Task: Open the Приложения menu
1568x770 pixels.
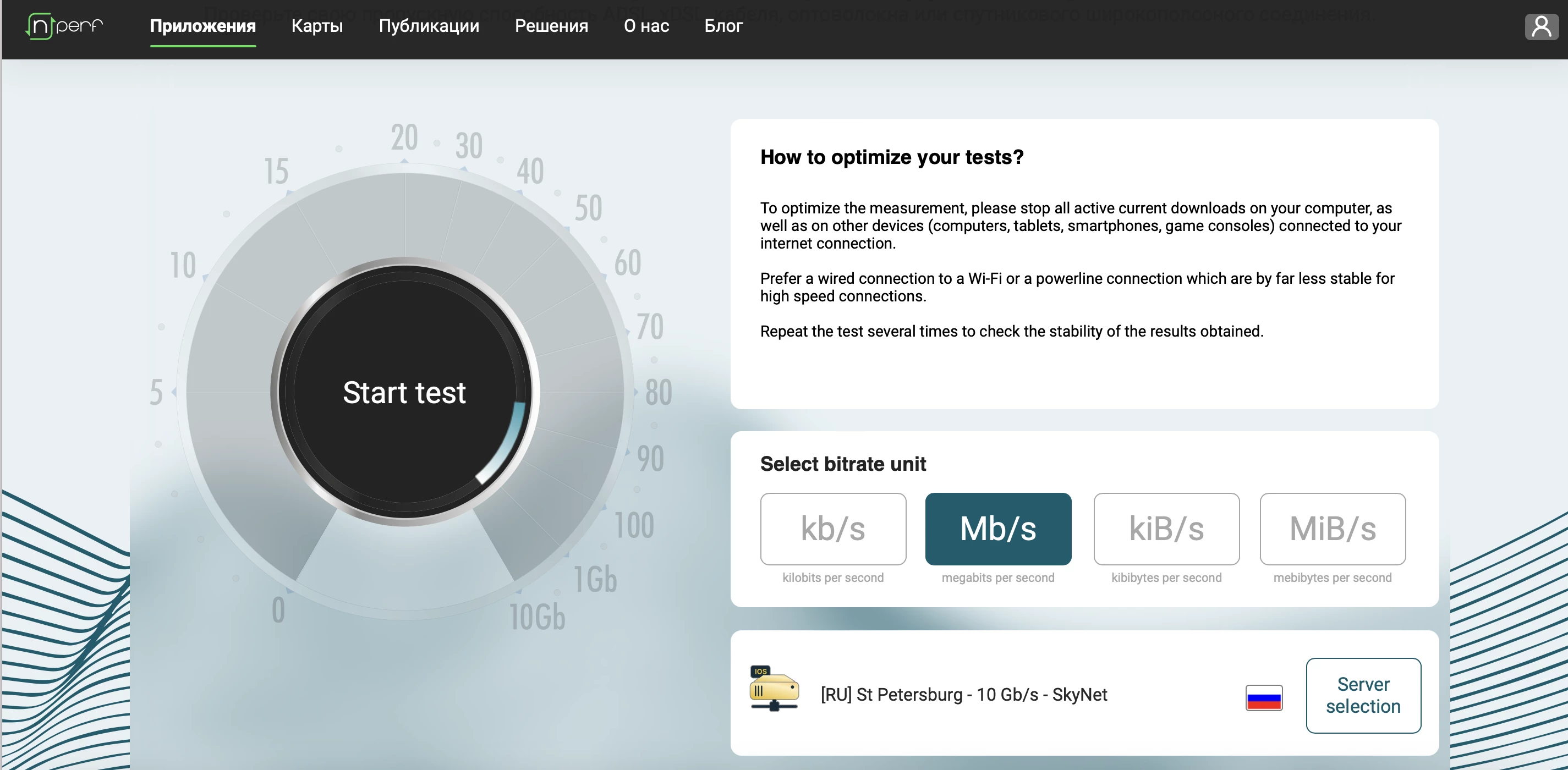Action: [202, 25]
